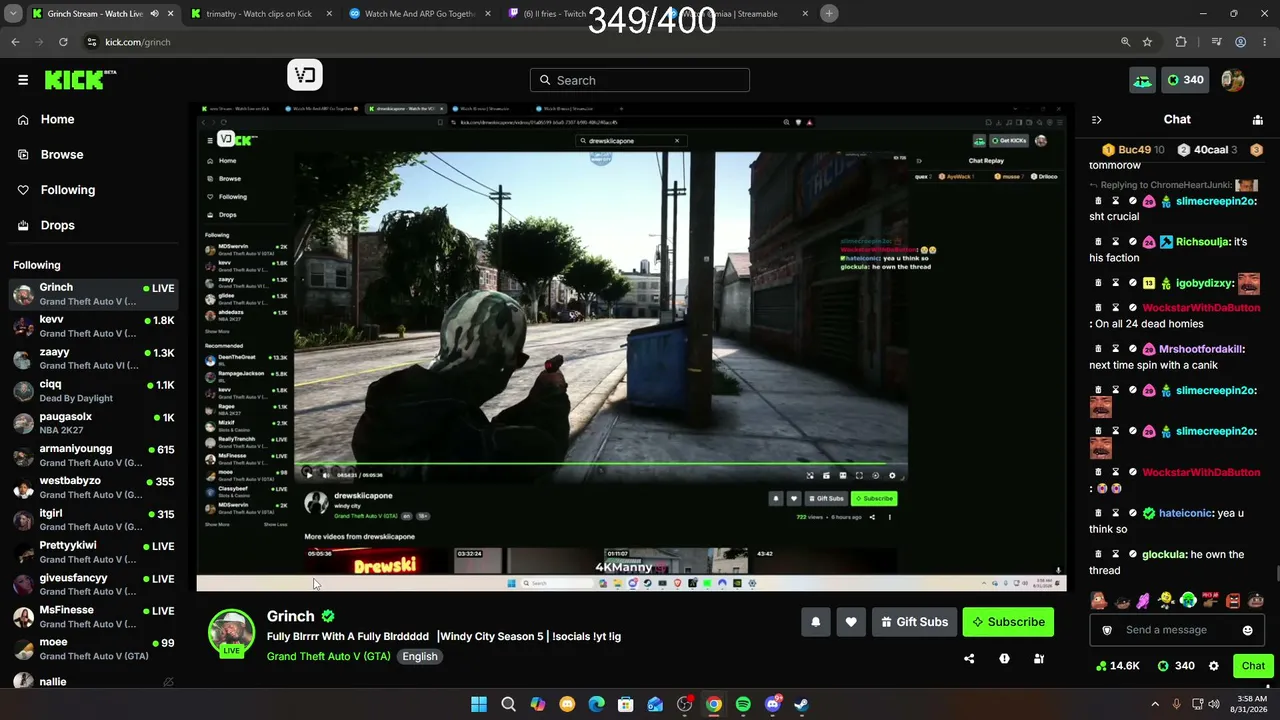Open Steam from the taskbar
The height and width of the screenshot is (720, 1280).
pyautogui.click(x=801, y=704)
